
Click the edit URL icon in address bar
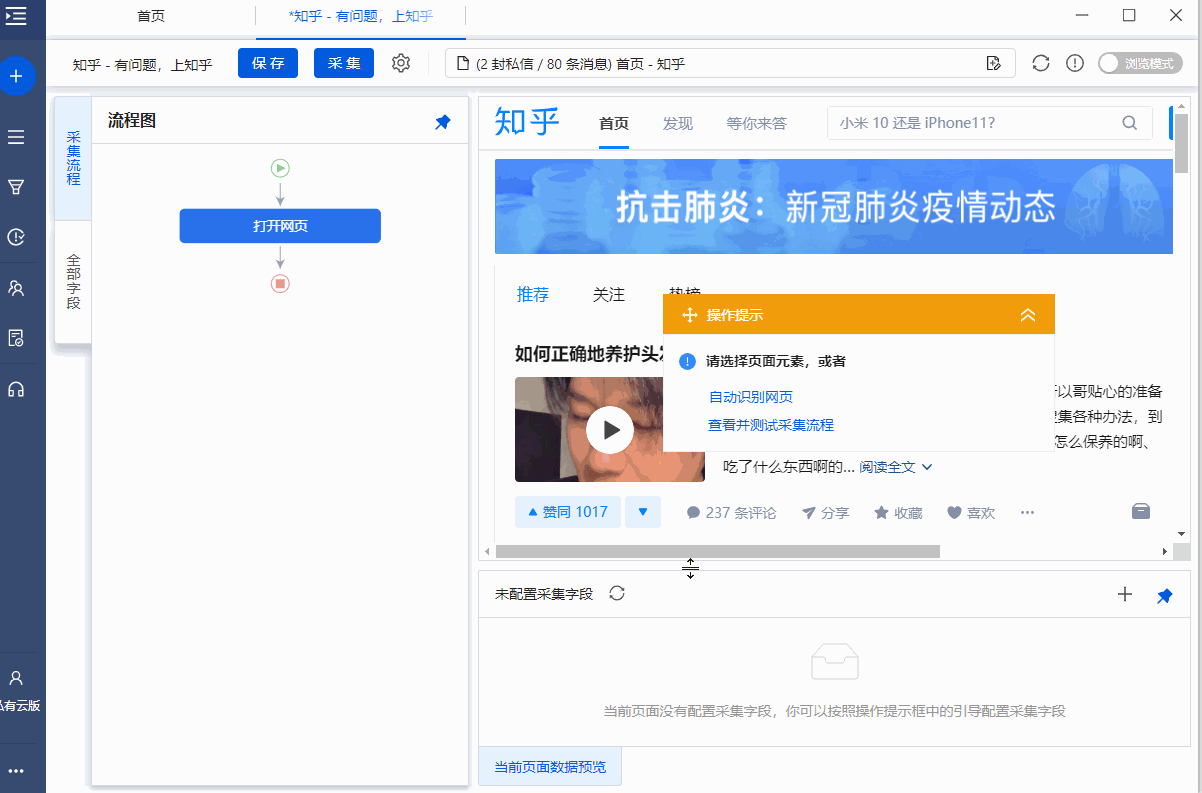[993, 63]
